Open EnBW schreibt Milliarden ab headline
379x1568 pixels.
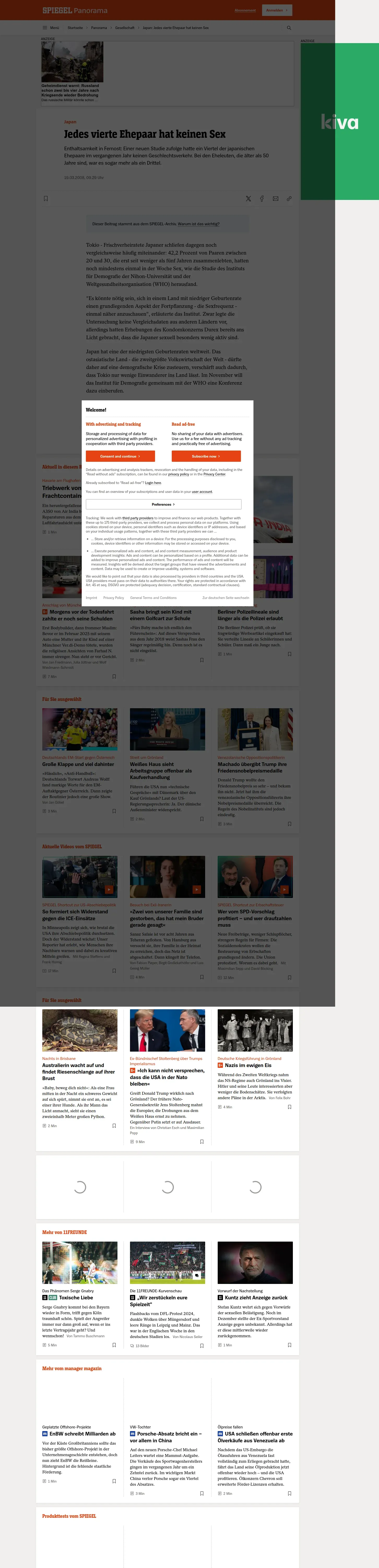(x=82, y=1433)
